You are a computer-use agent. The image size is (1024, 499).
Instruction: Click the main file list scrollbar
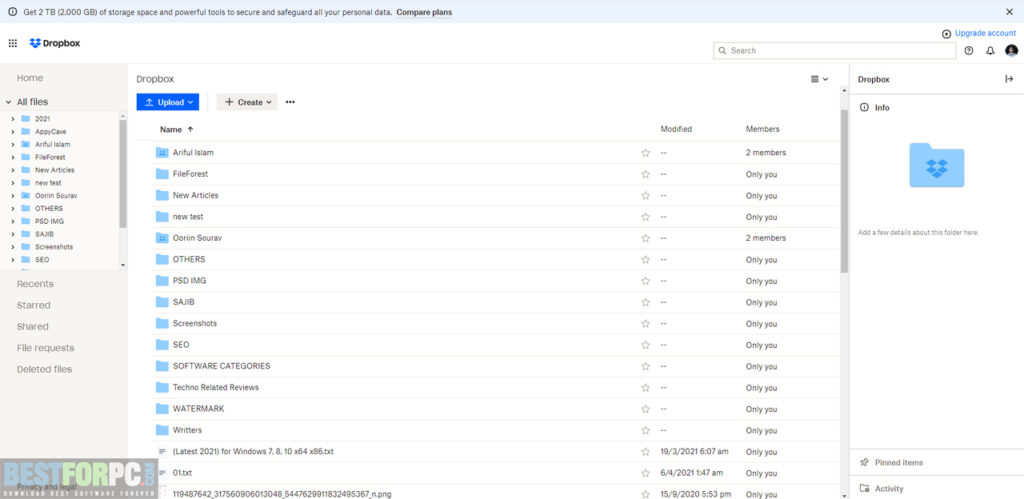pyautogui.click(x=844, y=191)
